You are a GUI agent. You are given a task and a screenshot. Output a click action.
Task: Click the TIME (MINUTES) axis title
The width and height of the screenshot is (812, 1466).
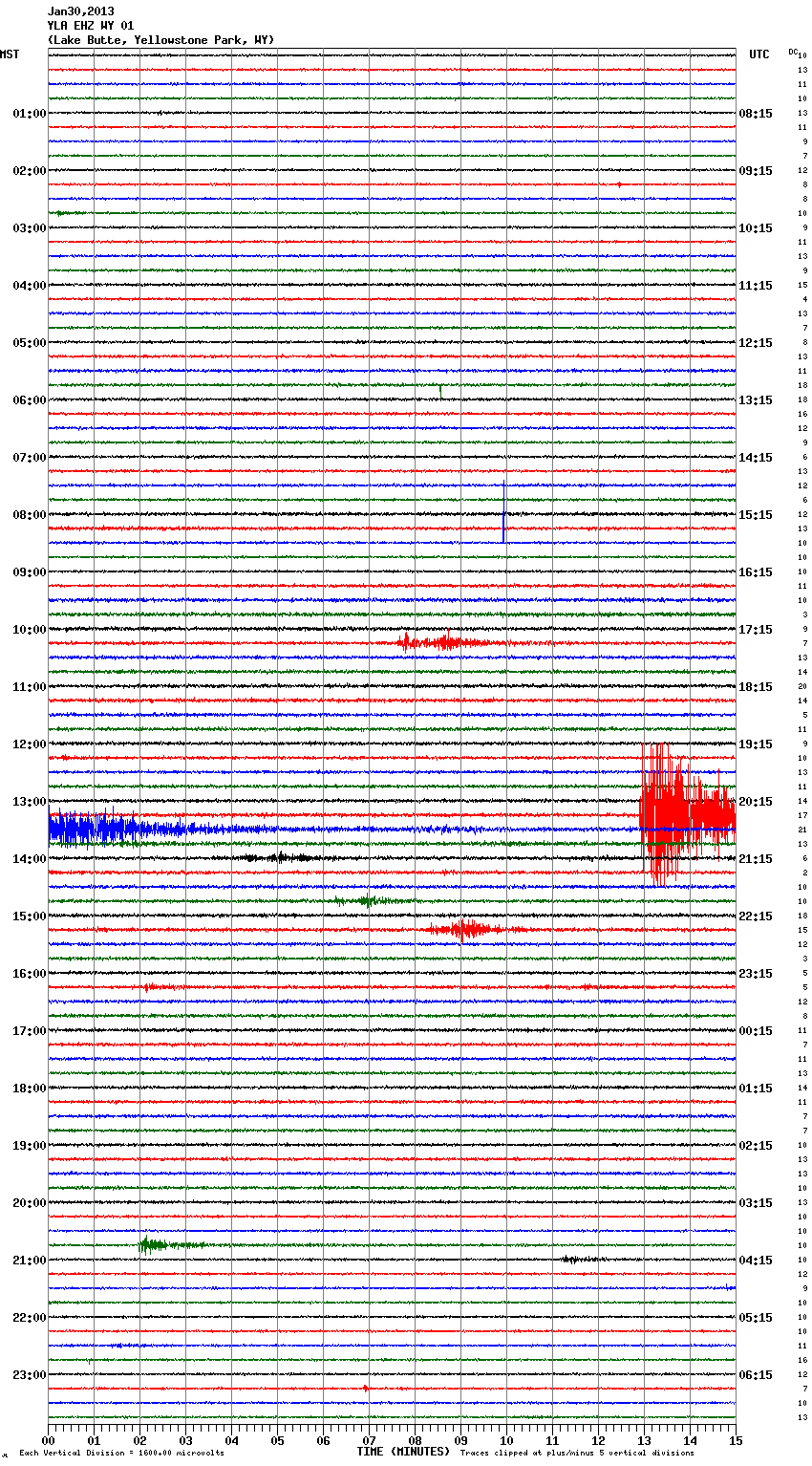403,1452
